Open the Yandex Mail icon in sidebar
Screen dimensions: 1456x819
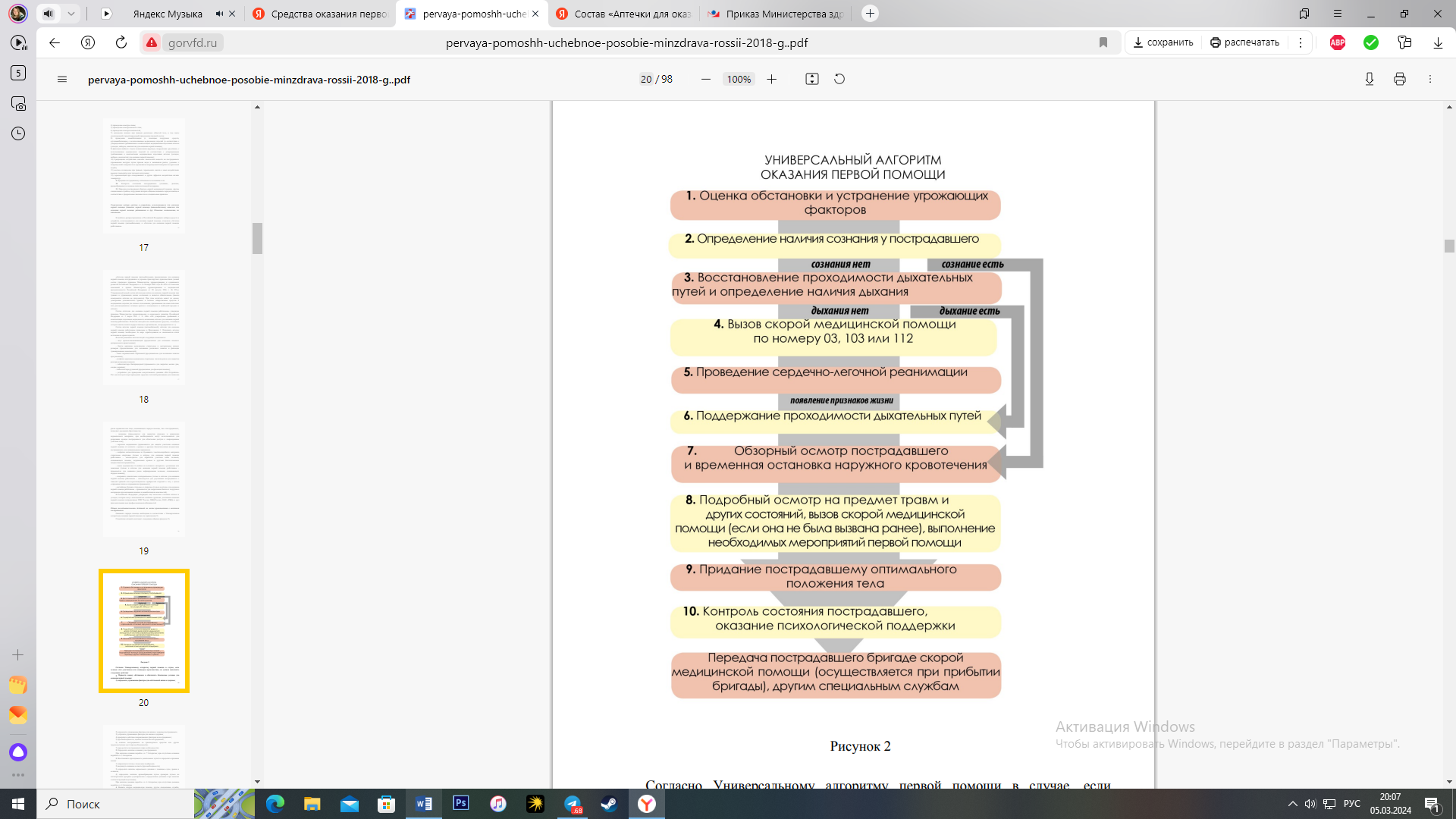coord(18,715)
